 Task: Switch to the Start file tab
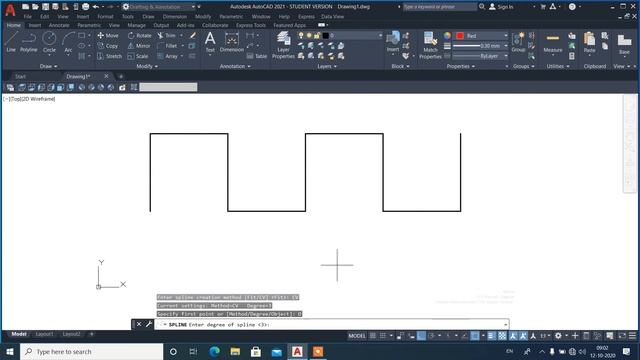click(x=20, y=76)
